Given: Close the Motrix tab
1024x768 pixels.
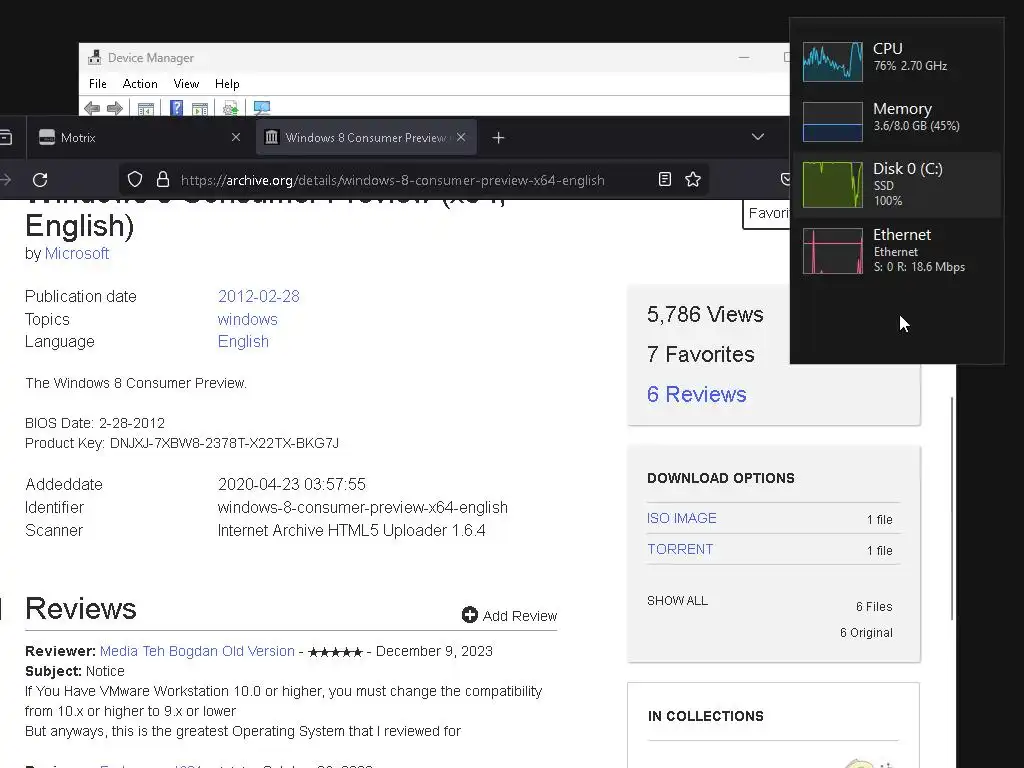Looking at the screenshot, I should [236, 137].
